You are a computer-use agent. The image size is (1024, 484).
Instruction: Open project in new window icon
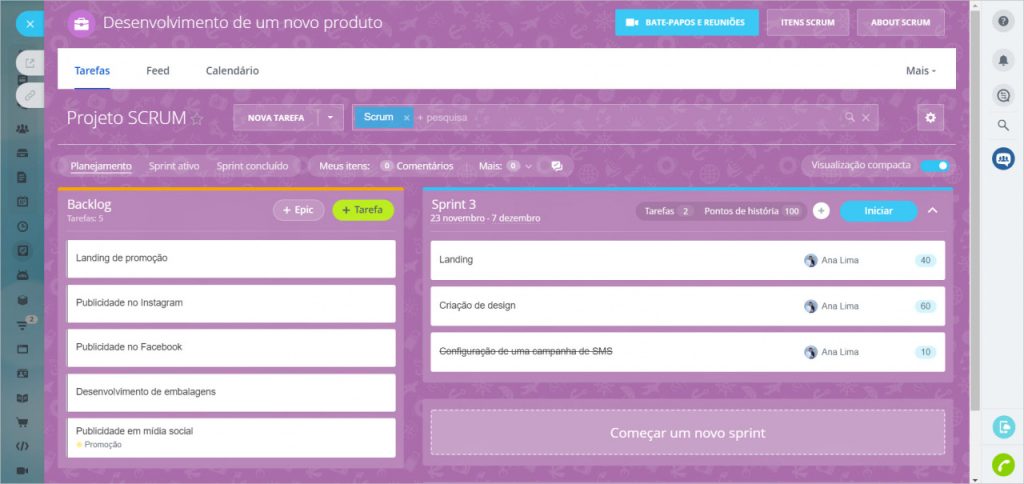click(30, 63)
